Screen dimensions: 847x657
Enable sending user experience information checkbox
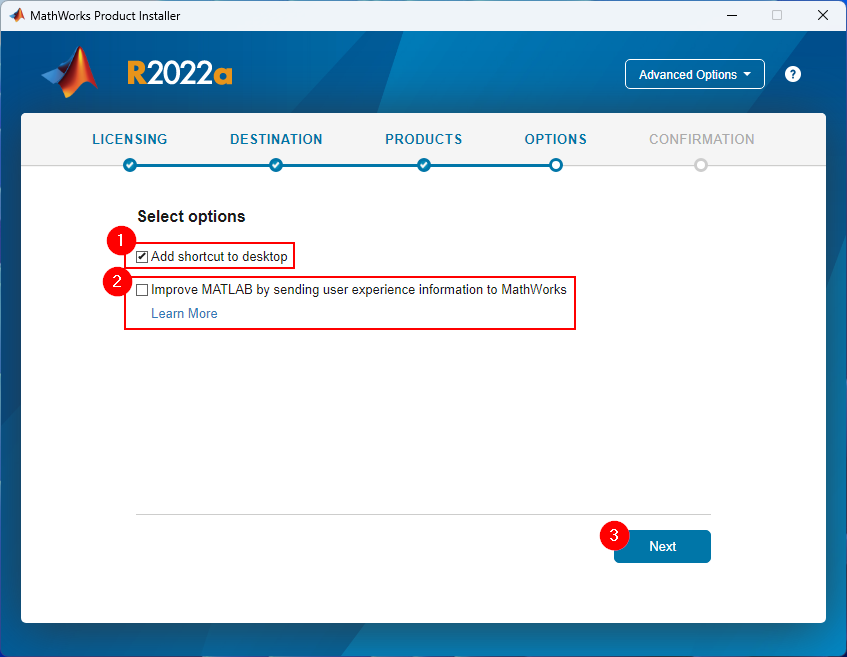click(142, 290)
